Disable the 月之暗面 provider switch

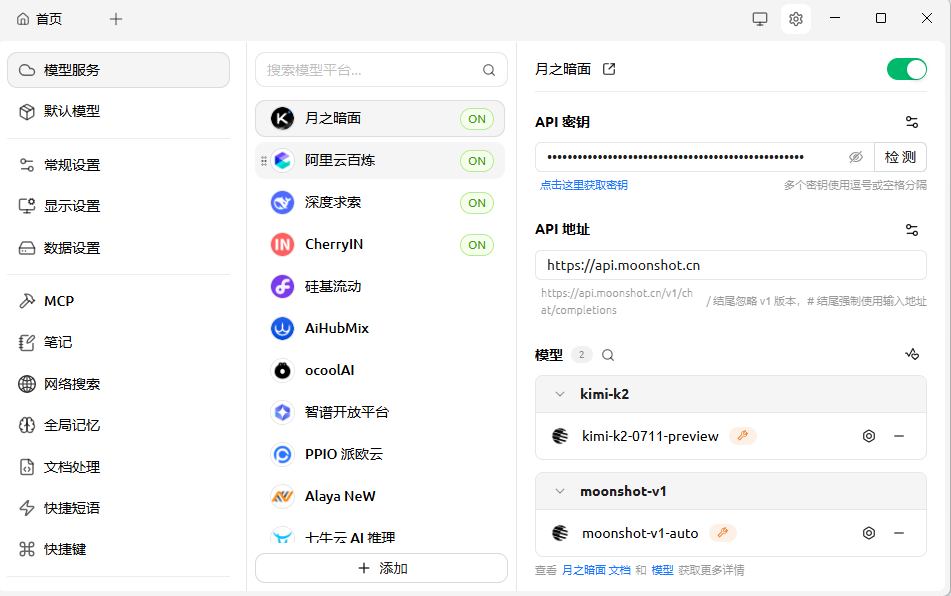click(x=907, y=69)
